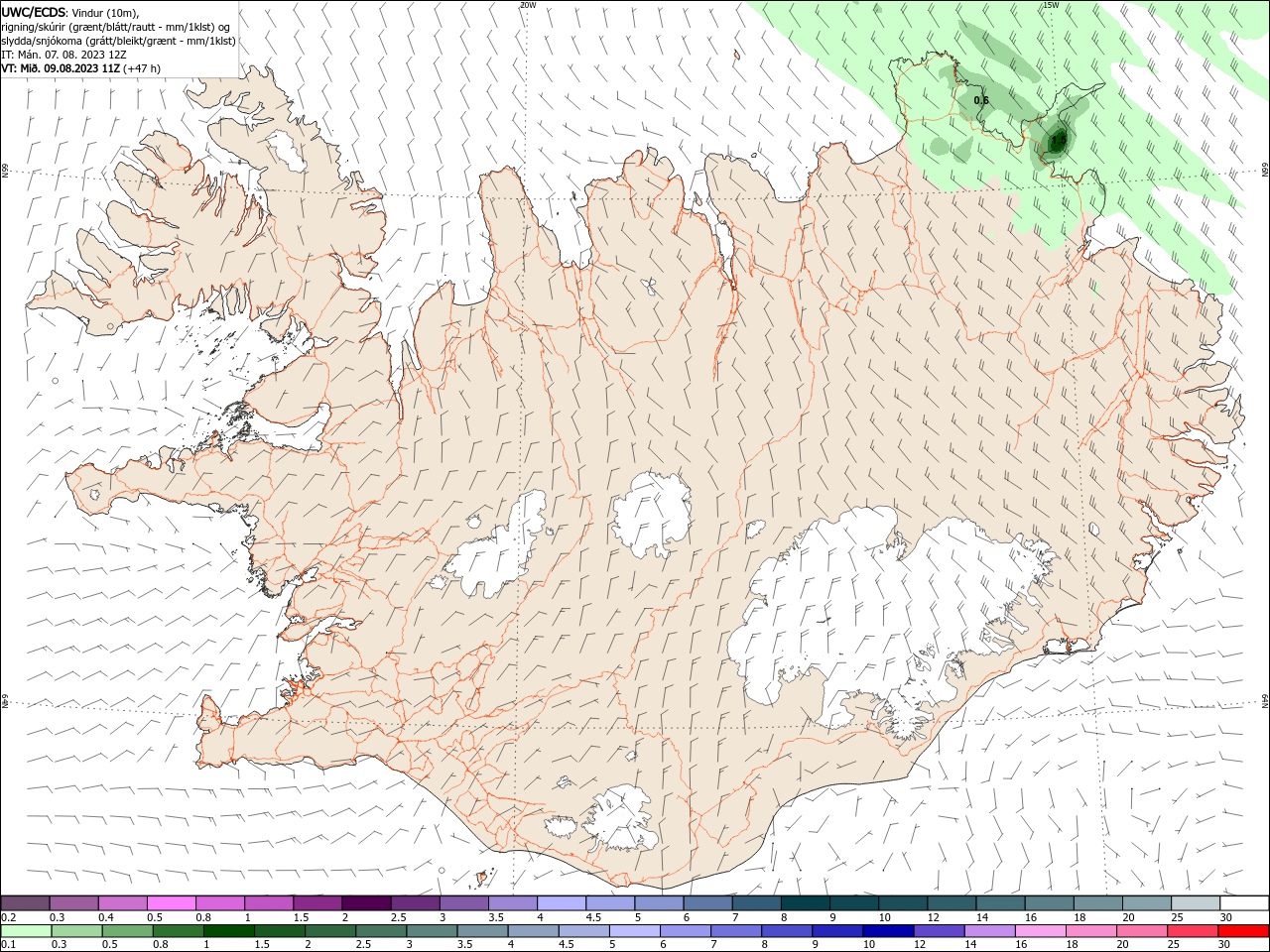
Task: Click the bright red 30 rain legend swatch
Action: click(x=1243, y=931)
